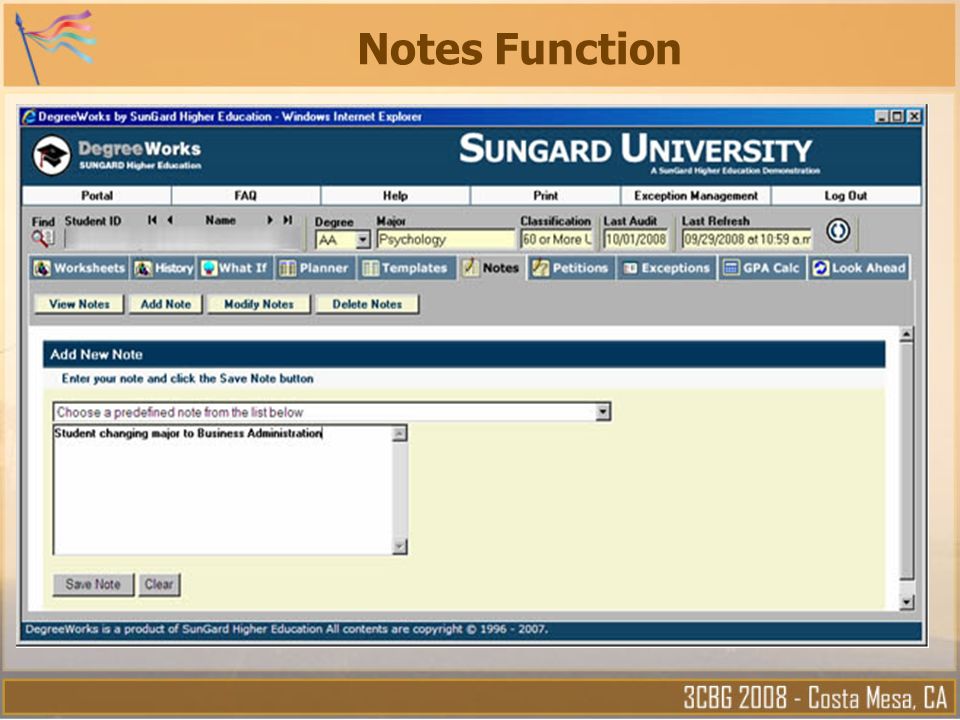Click the note text area scroll-down arrow
Screen dimensions: 960x720
(x=399, y=546)
